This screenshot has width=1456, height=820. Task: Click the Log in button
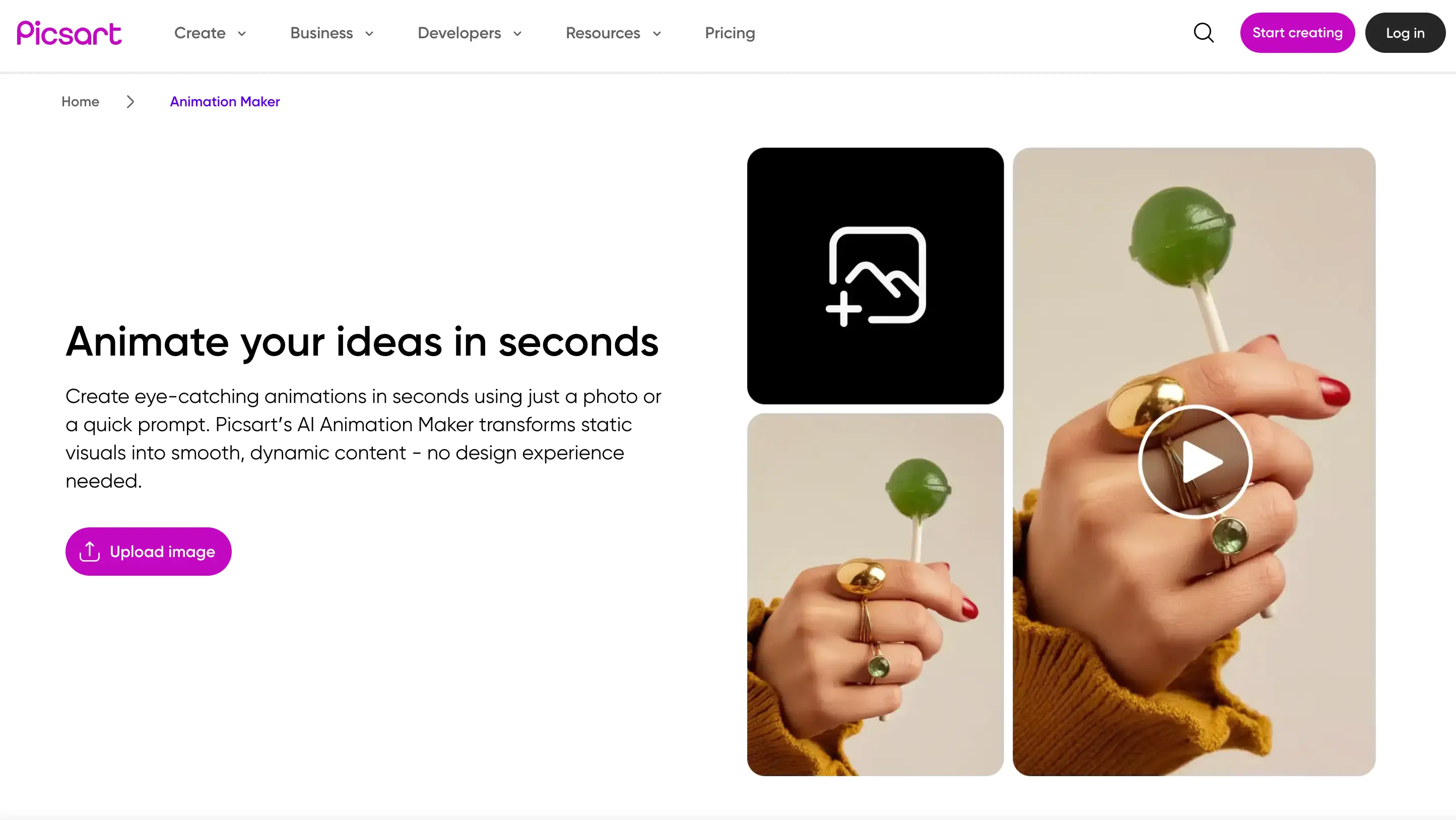[x=1405, y=33]
